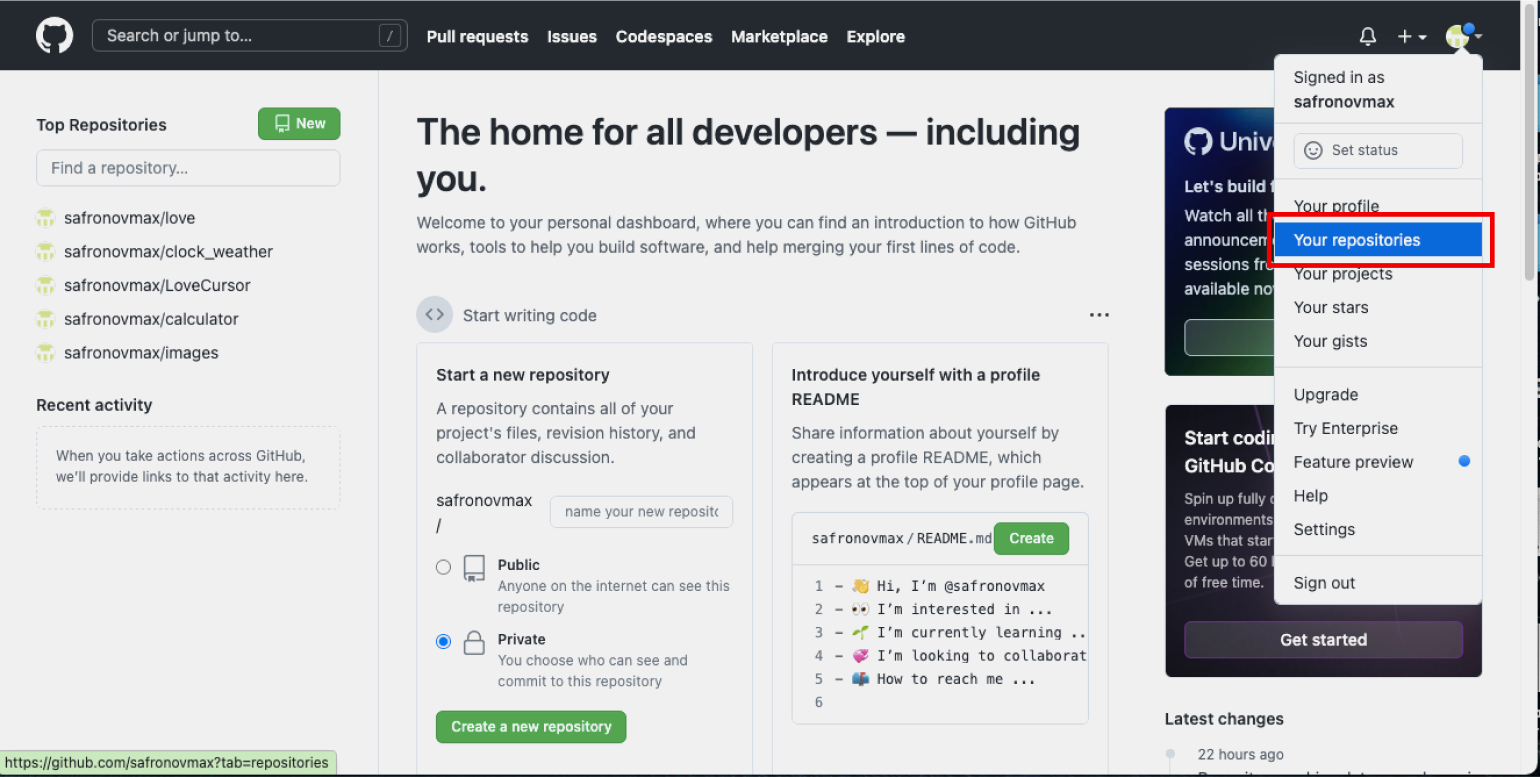Click avatar icon beside safronovmax/calculator

[45, 320]
